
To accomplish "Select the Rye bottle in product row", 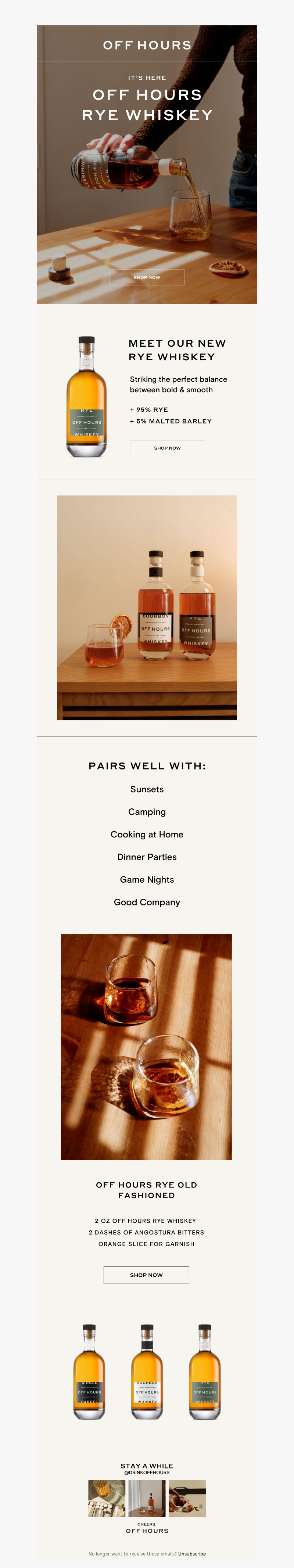I will [x=205, y=1372].
